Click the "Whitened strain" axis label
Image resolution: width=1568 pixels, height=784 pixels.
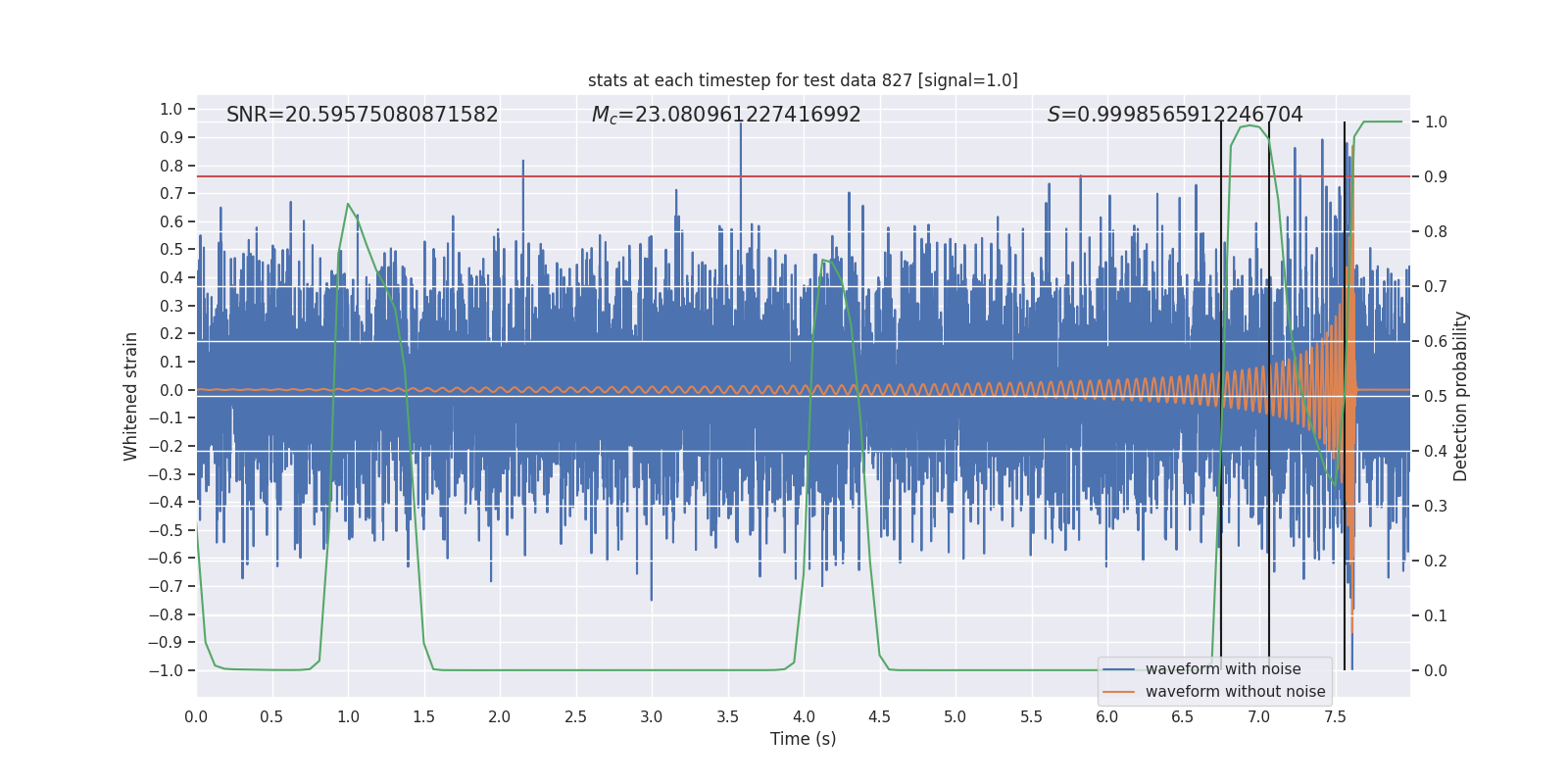(131, 396)
